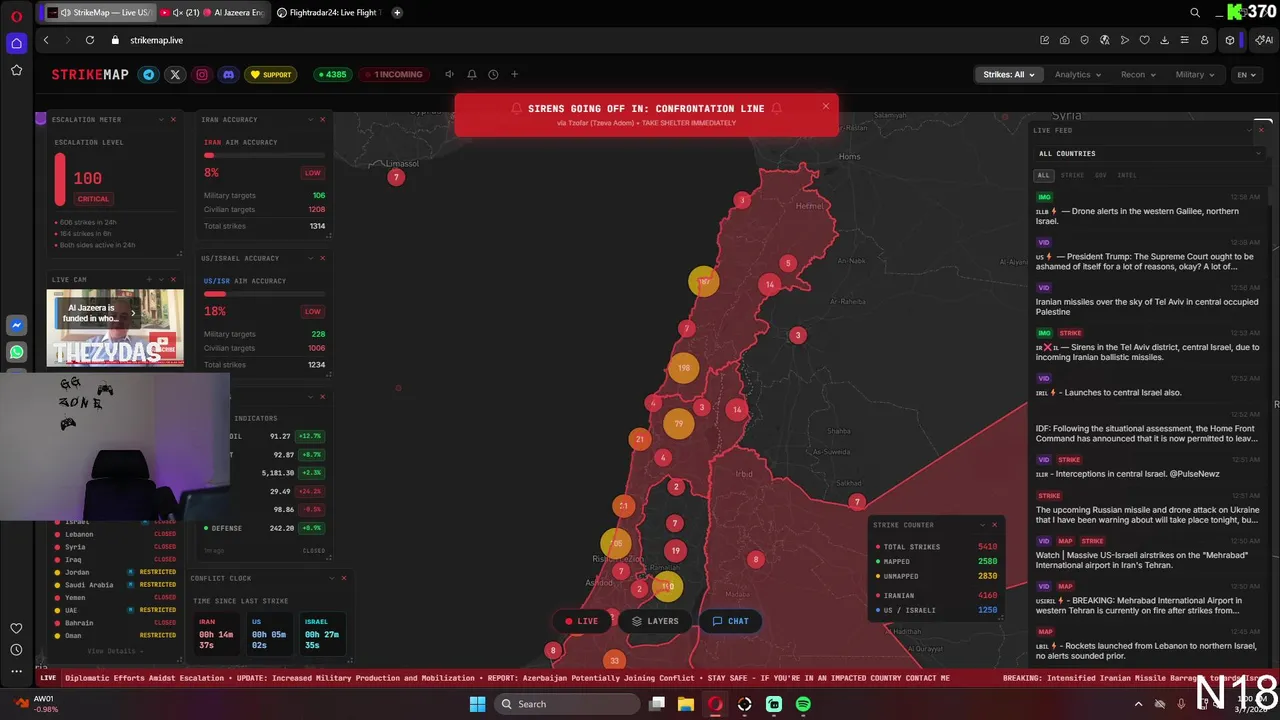Open Messenger in Opera sidebar
The width and height of the screenshot is (1280, 720).
coord(16,325)
